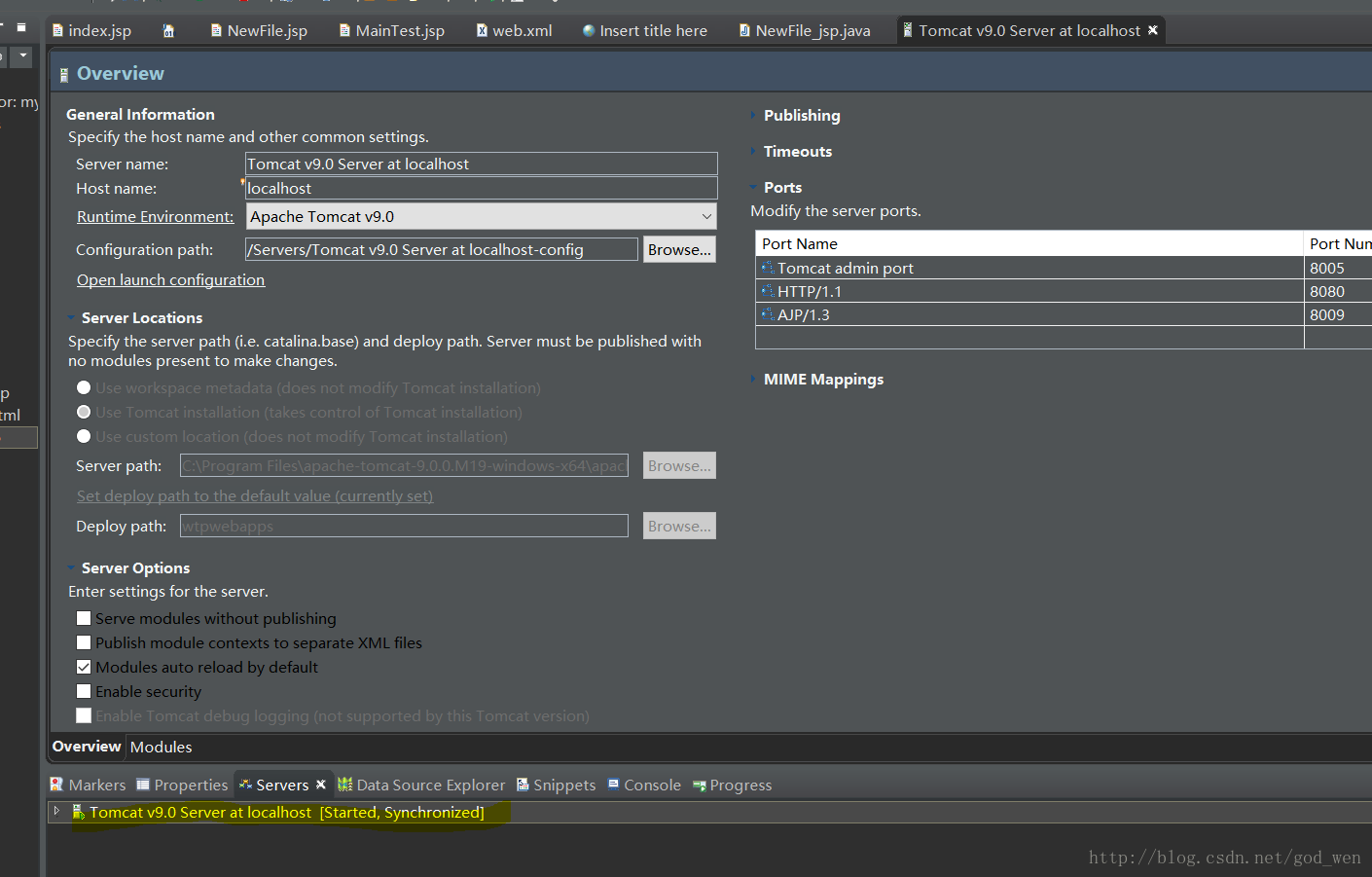
Task: Select 'Use custom location' radio option
Action: click(84, 436)
